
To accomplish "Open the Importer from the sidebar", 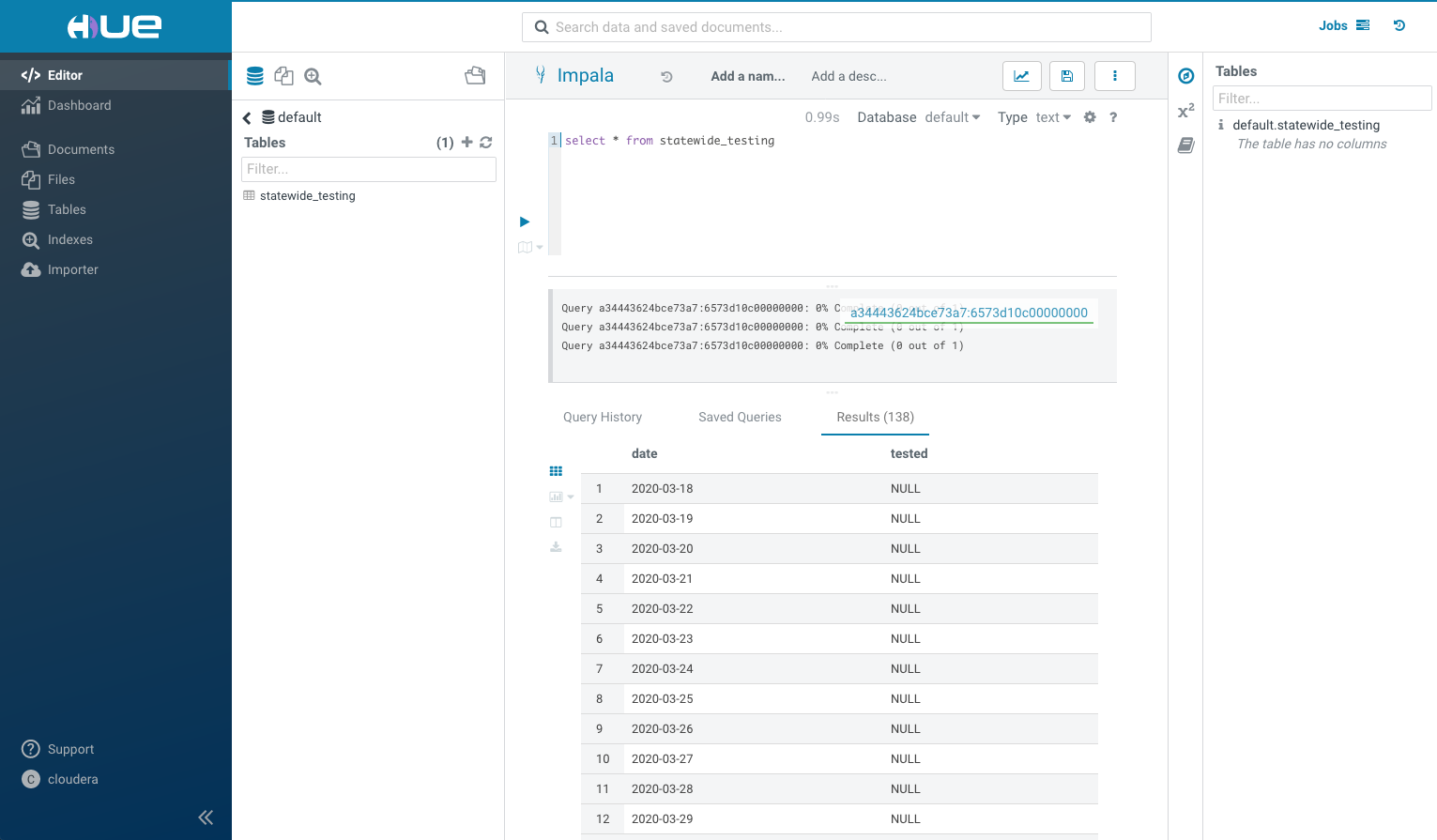I will (x=72, y=269).
